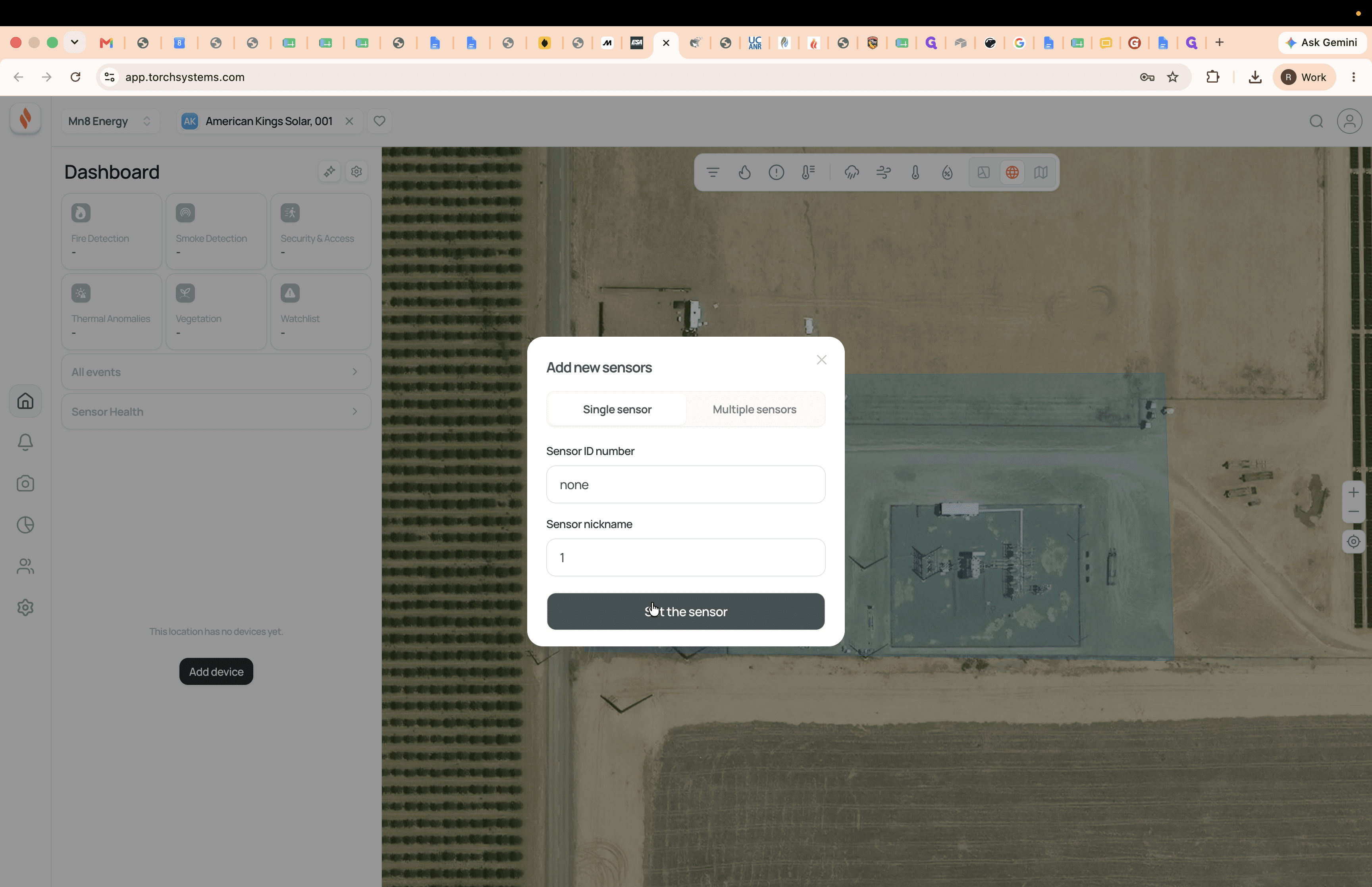Image resolution: width=1372 pixels, height=887 pixels.
Task: Toggle the fire flame map layer icon
Action: point(744,172)
